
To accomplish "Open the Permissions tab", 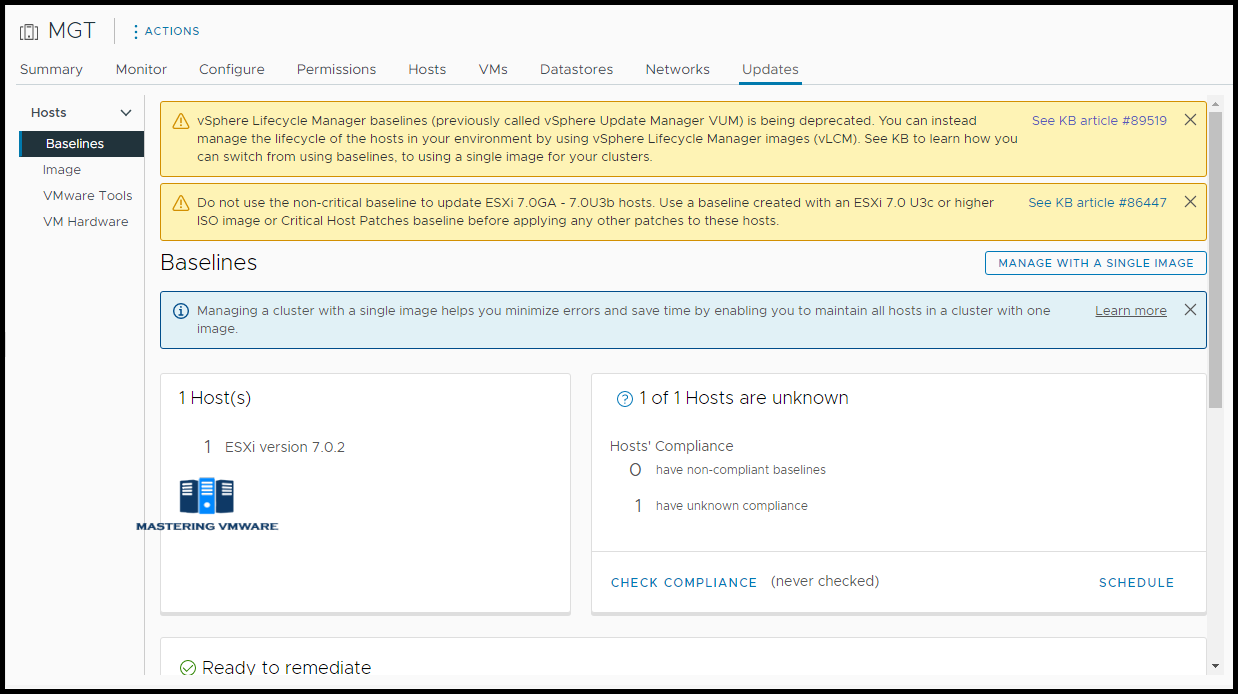I will pos(337,70).
